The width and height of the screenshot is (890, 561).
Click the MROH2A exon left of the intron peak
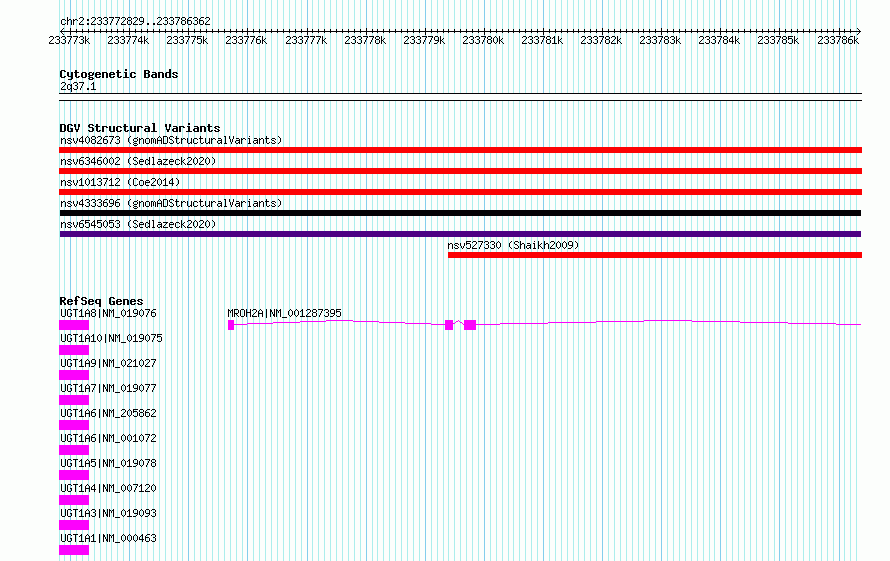pos(449,325)
